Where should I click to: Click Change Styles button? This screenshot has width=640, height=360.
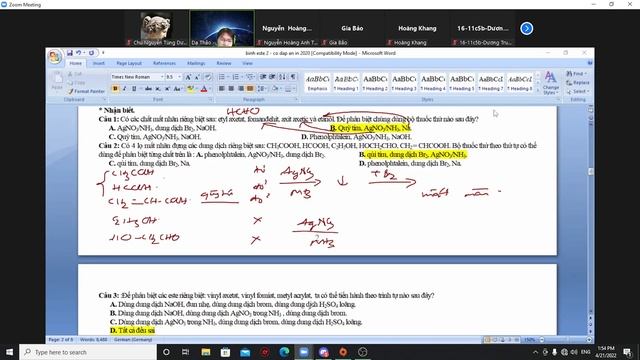click(x=551, y=83)
